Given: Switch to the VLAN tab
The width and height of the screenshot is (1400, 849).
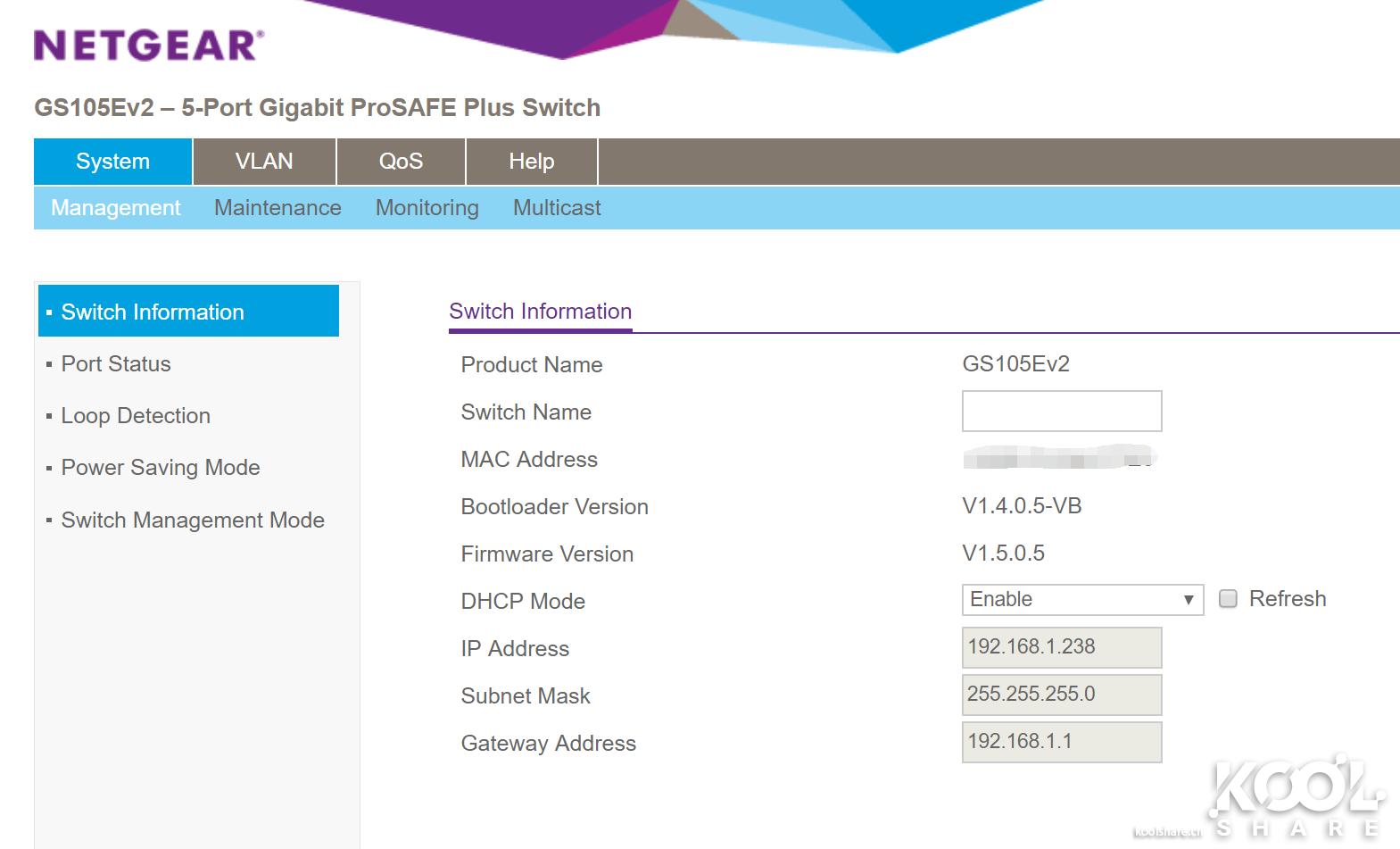Looking at the screenshot, I should click(264, 162).
